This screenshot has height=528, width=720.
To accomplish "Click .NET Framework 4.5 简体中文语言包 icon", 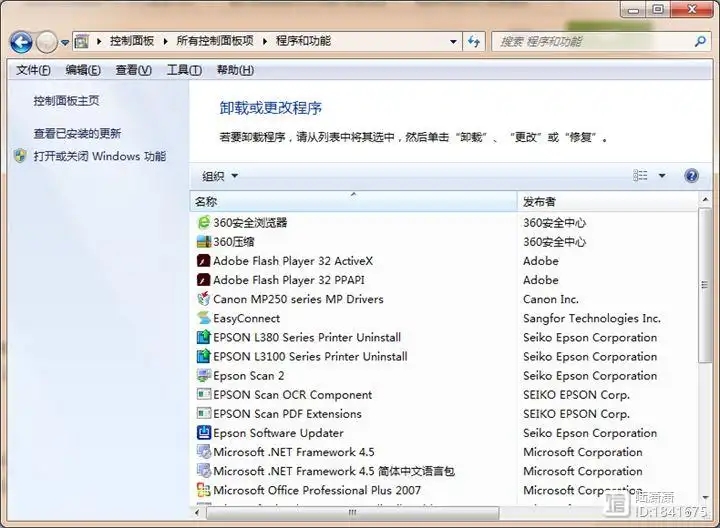I will point(203,471).
